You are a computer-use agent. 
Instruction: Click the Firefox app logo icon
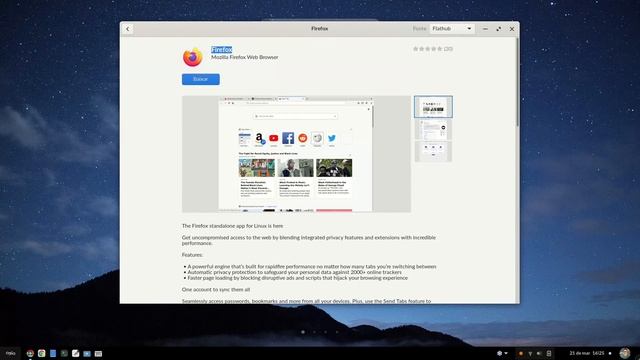click(x=193, y=57)
